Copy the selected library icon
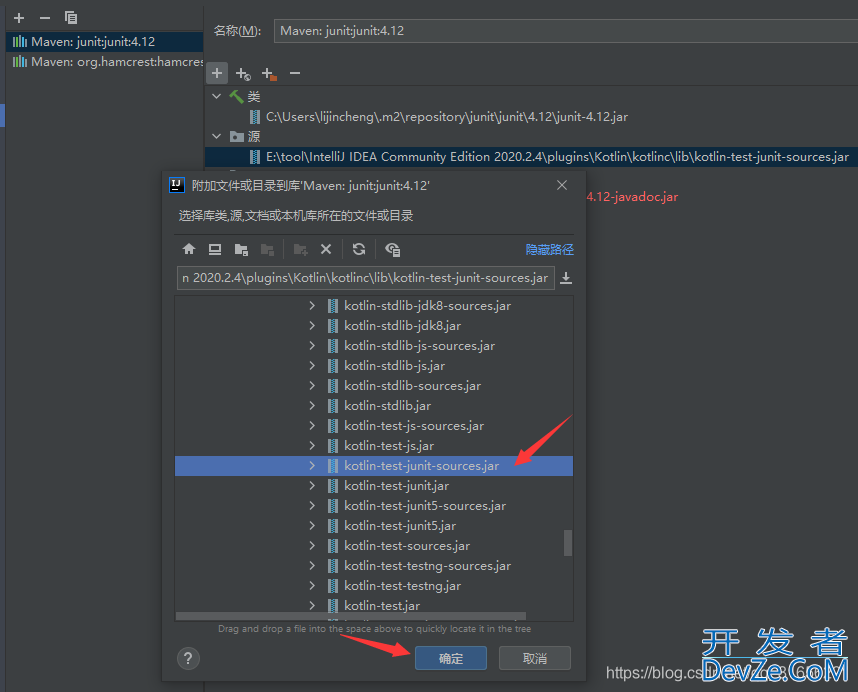Viewport: 858px width, 692px height. pos(71,18)
